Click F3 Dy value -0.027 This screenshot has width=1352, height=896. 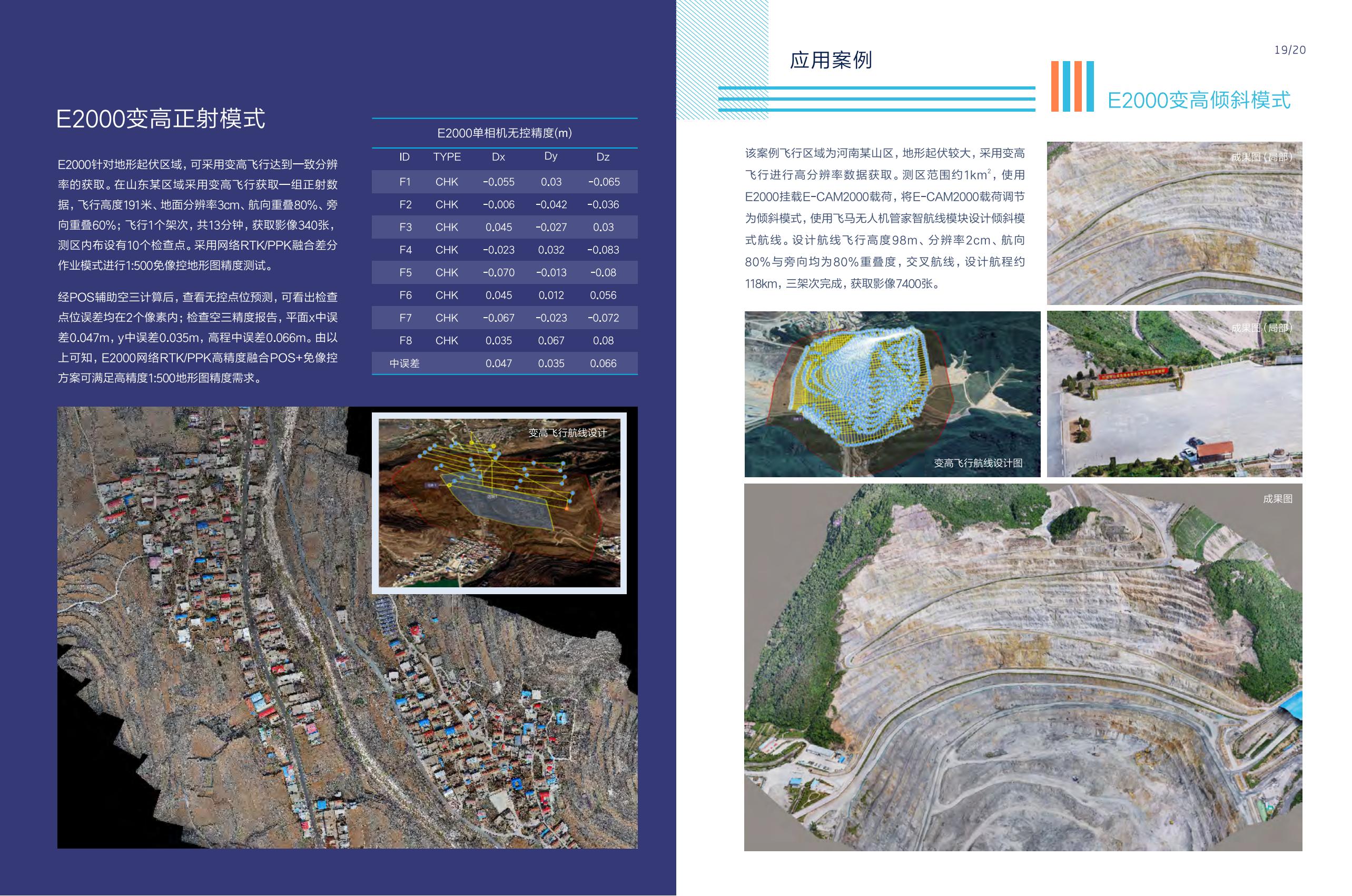pyautogui.click(x=551, y=228)
